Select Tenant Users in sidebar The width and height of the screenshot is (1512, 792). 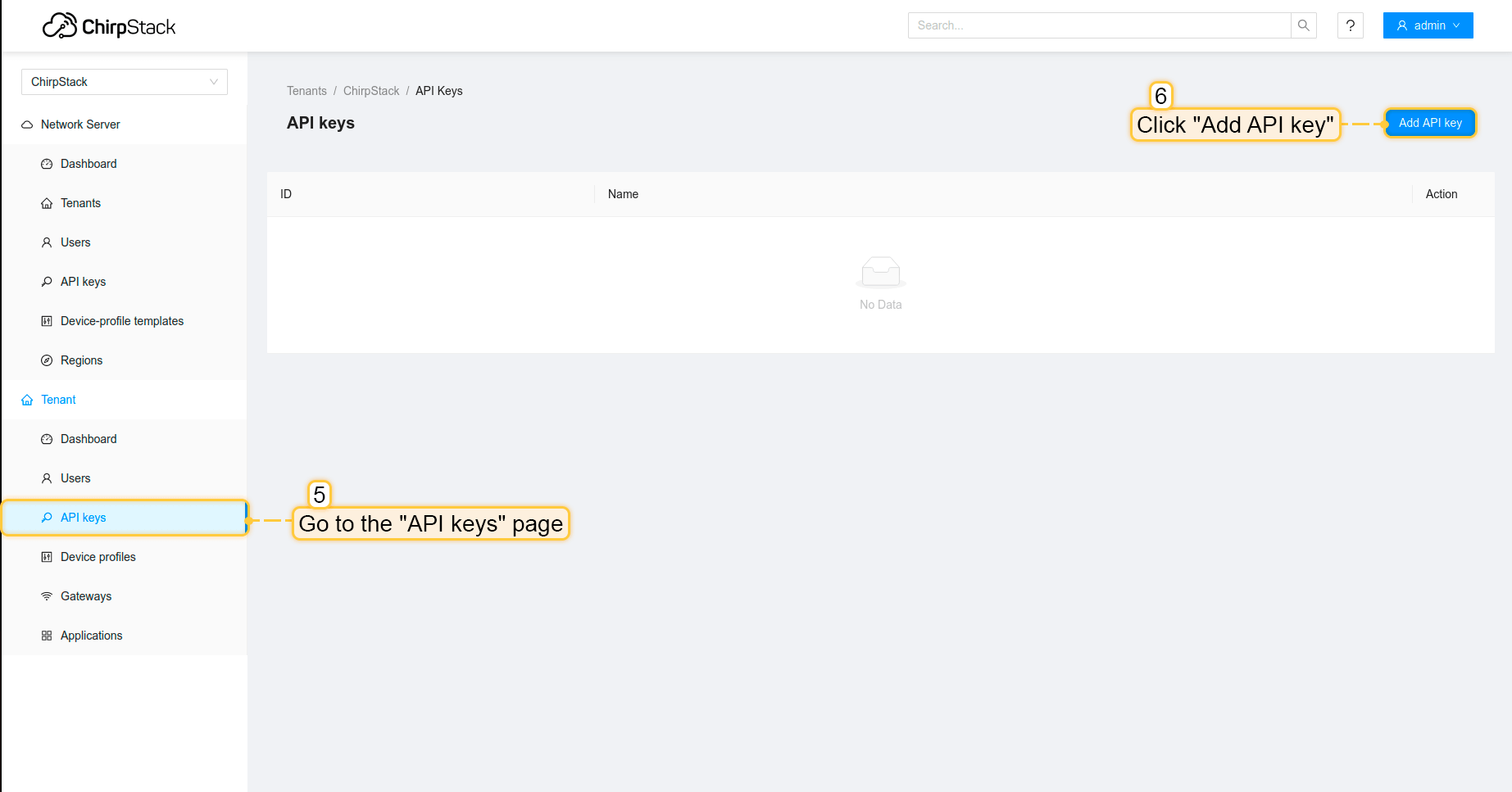pyautogui.click(x=75, y=478)
